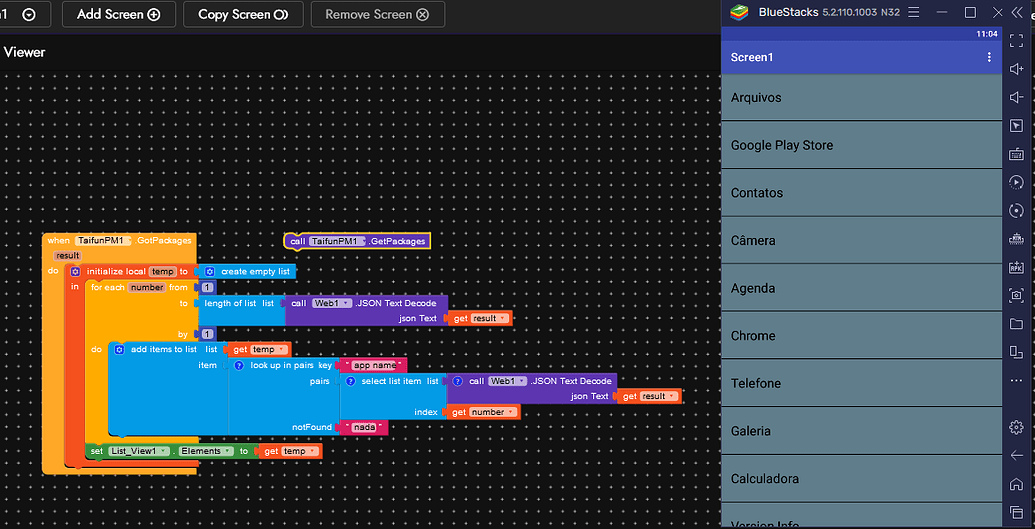Open Web1 dropdown next to select list item

coord(508,381)
